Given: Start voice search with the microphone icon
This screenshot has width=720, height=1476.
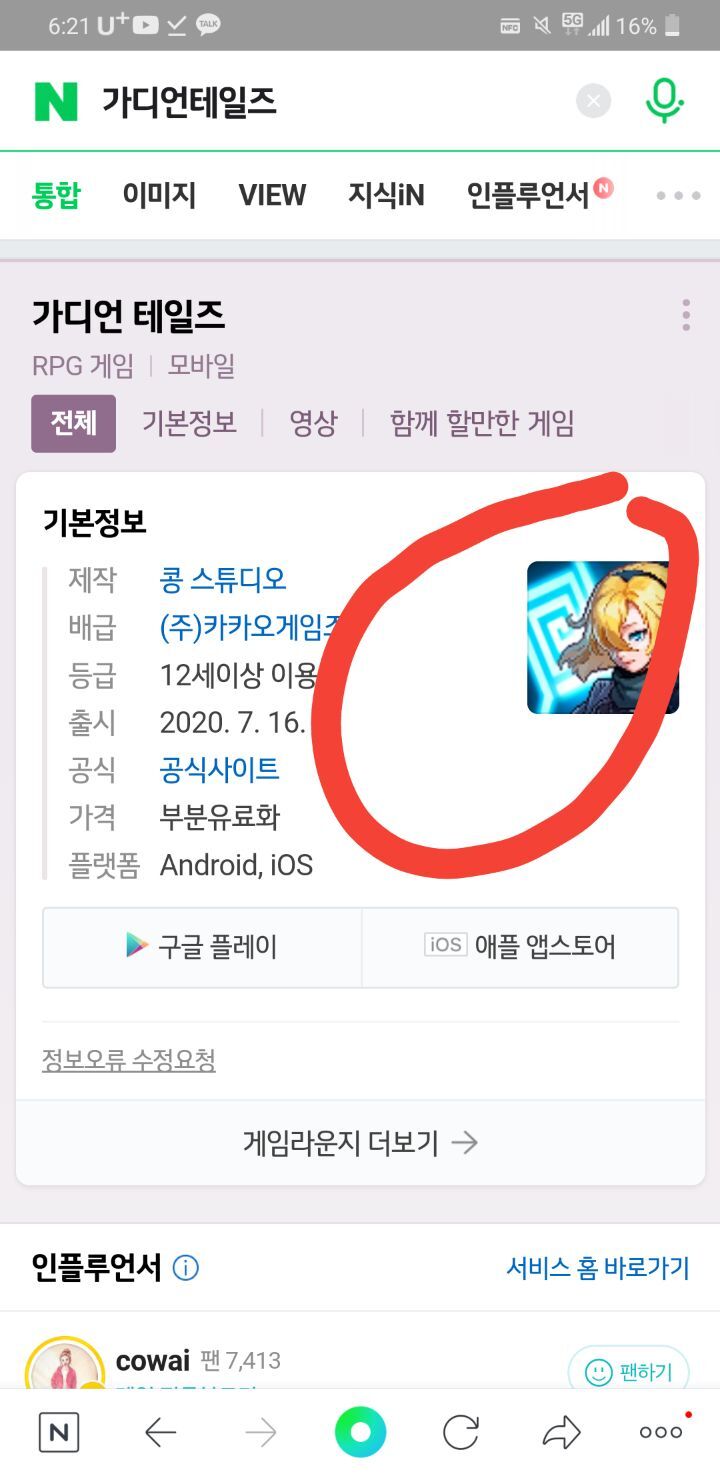Looking at the screenshot, I should 664,101.
